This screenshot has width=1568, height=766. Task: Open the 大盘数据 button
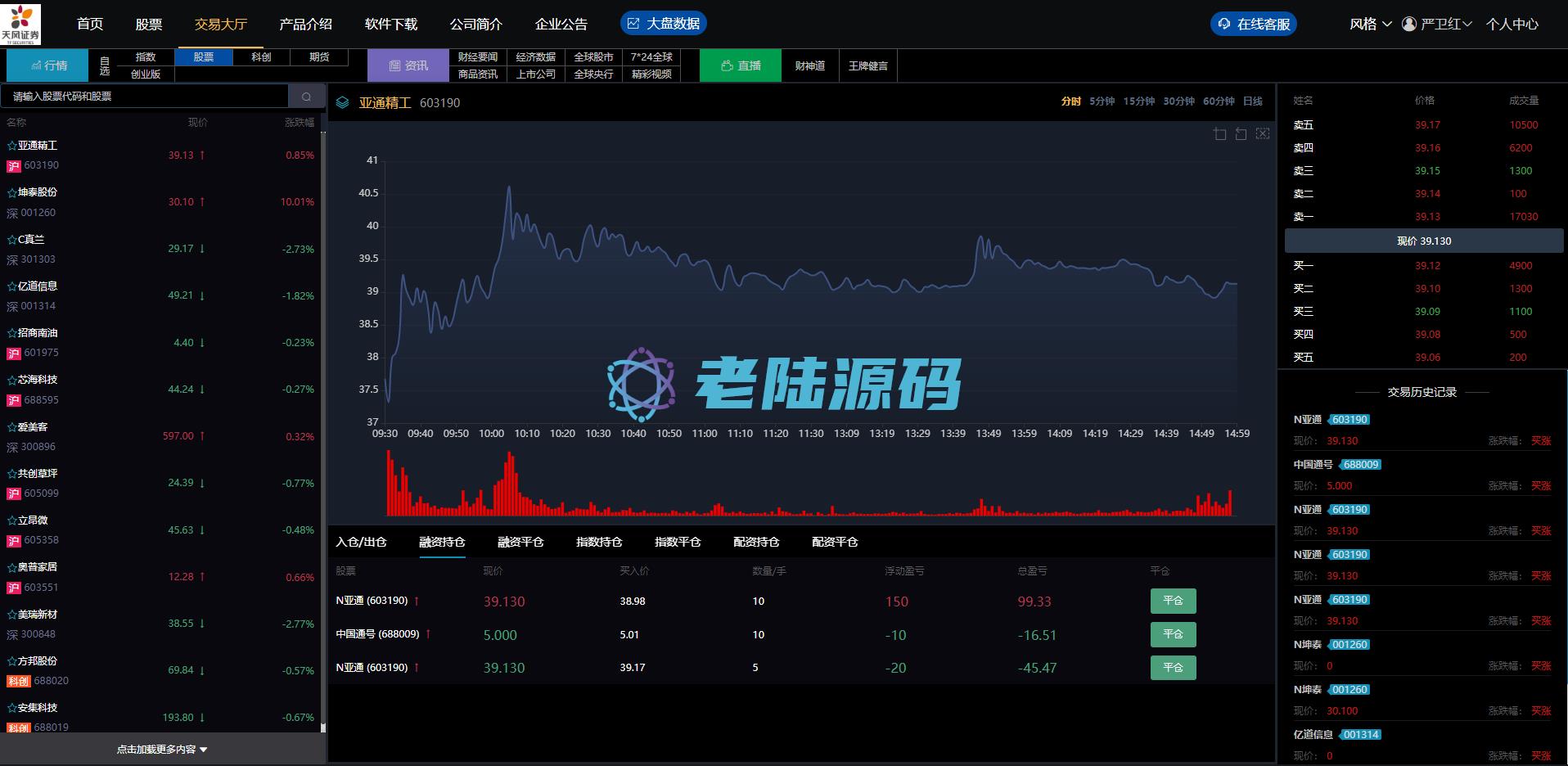coord(664,24)
